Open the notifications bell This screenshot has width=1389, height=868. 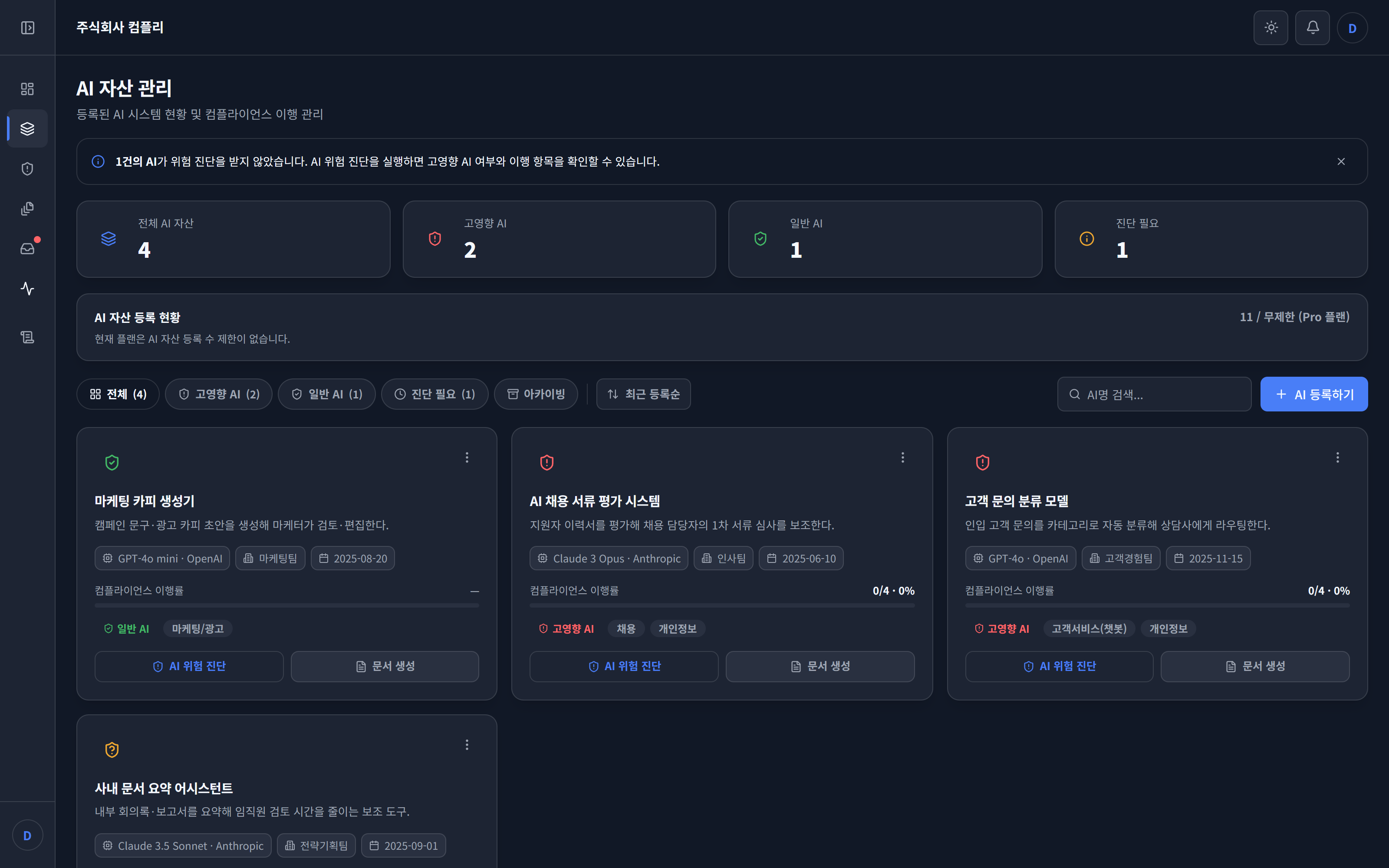(x=1312, y=27)
